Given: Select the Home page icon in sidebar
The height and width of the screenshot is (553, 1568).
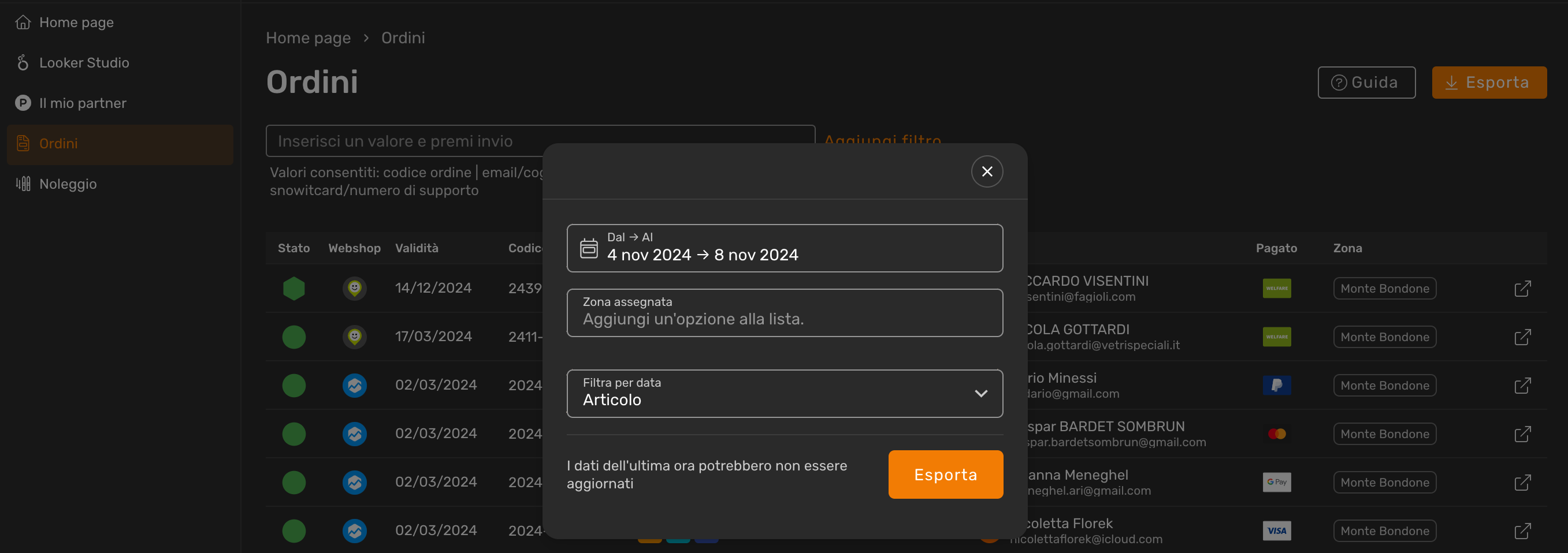Looking at the screenshot, I should tap(23, 21).
